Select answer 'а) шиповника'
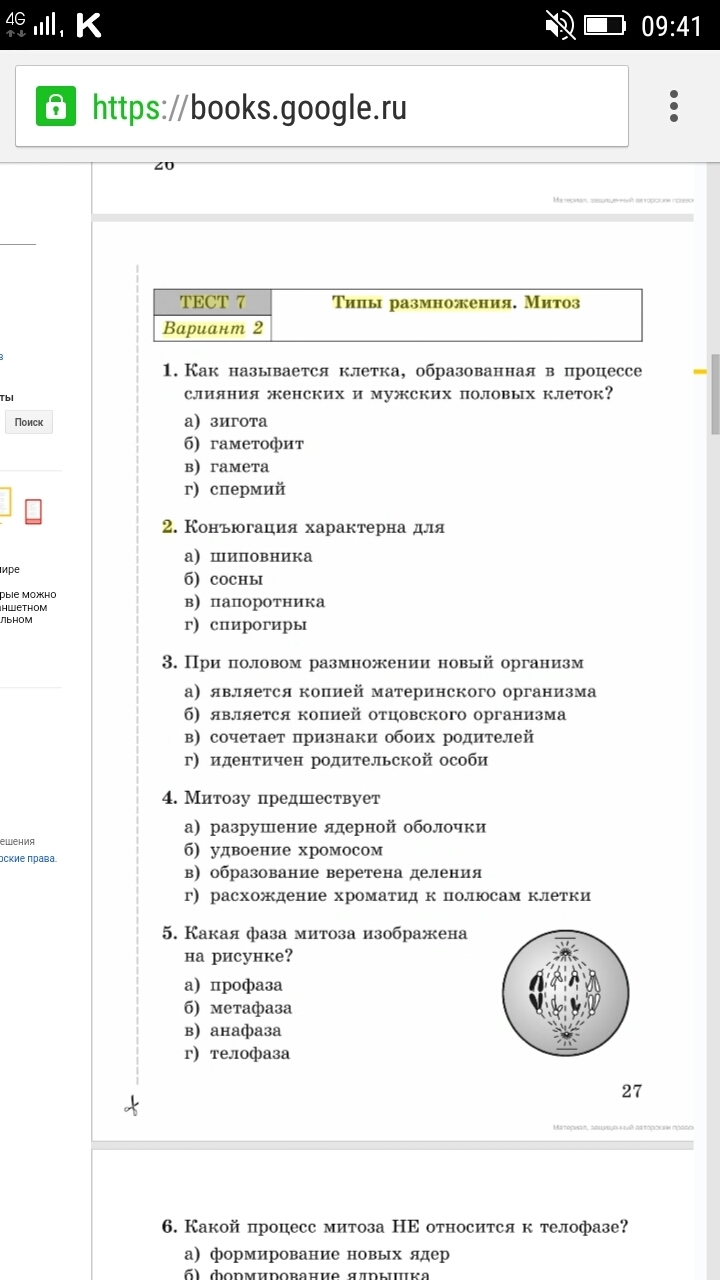Image resolution: width=720 pixels, height=1280 pixels. point(248,556)
